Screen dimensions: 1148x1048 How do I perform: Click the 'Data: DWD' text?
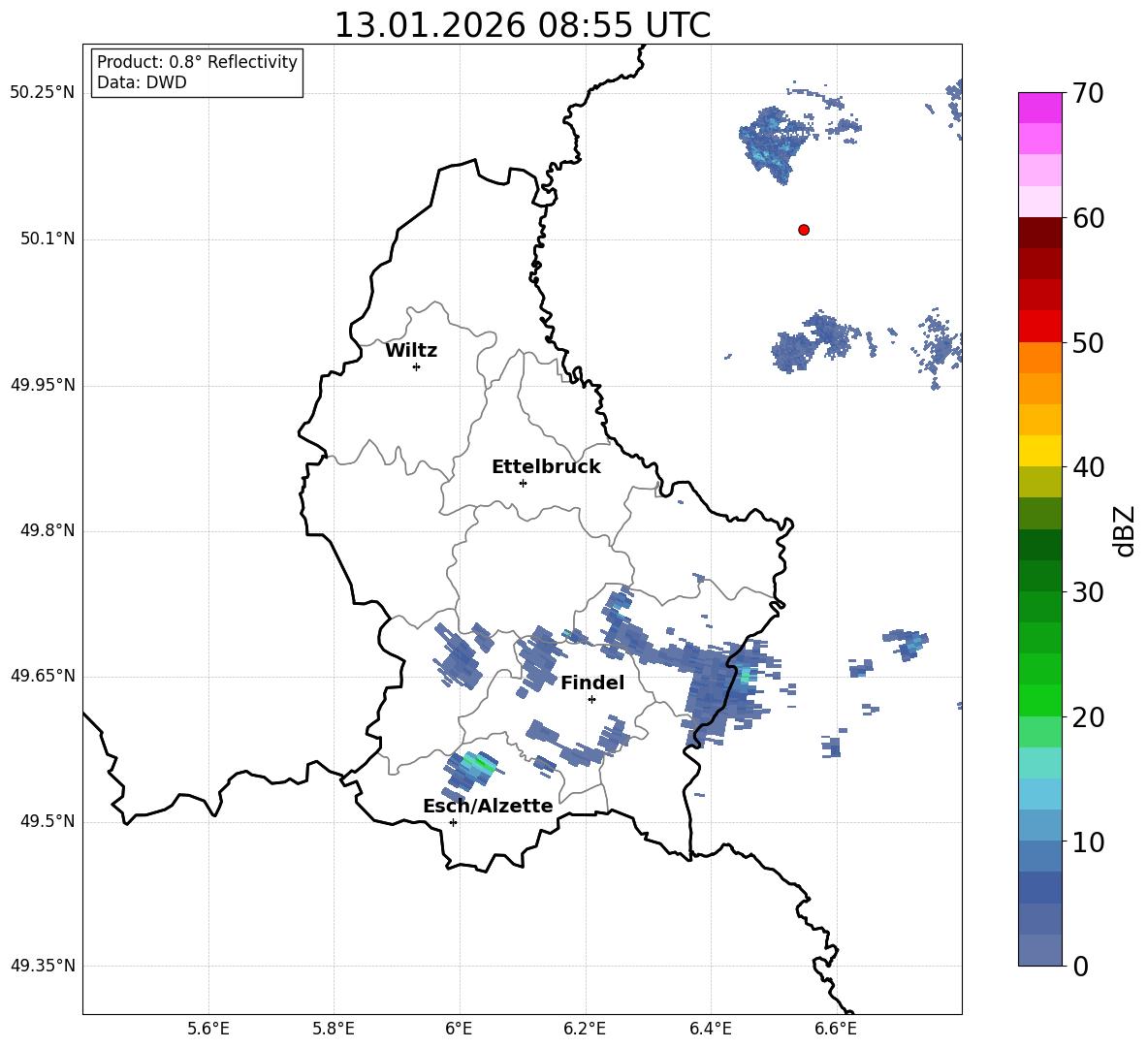pyautogui.click(x=142, y=82)
